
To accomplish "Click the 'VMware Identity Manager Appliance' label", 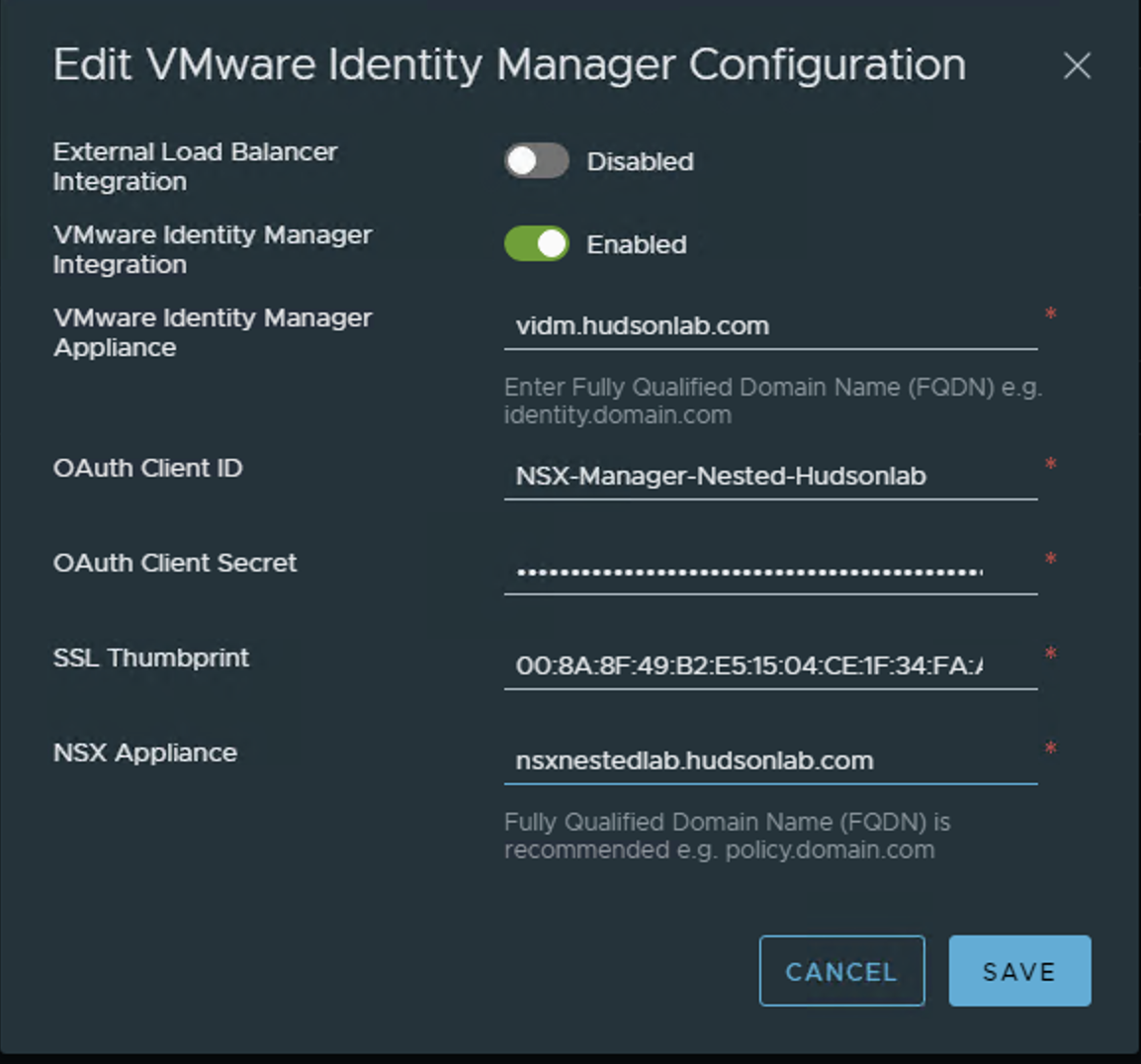I will coord(213,332).
